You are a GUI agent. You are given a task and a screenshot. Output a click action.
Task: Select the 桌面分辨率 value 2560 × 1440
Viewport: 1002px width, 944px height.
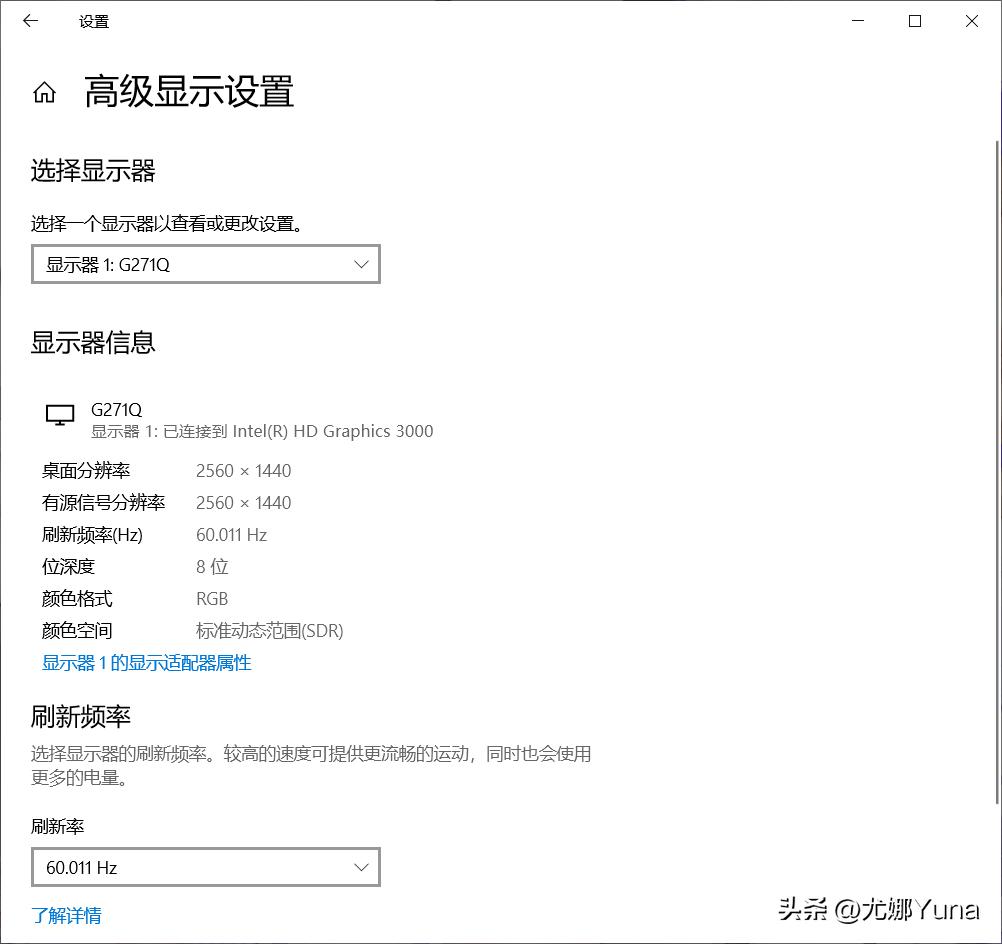tap(243, 470)
